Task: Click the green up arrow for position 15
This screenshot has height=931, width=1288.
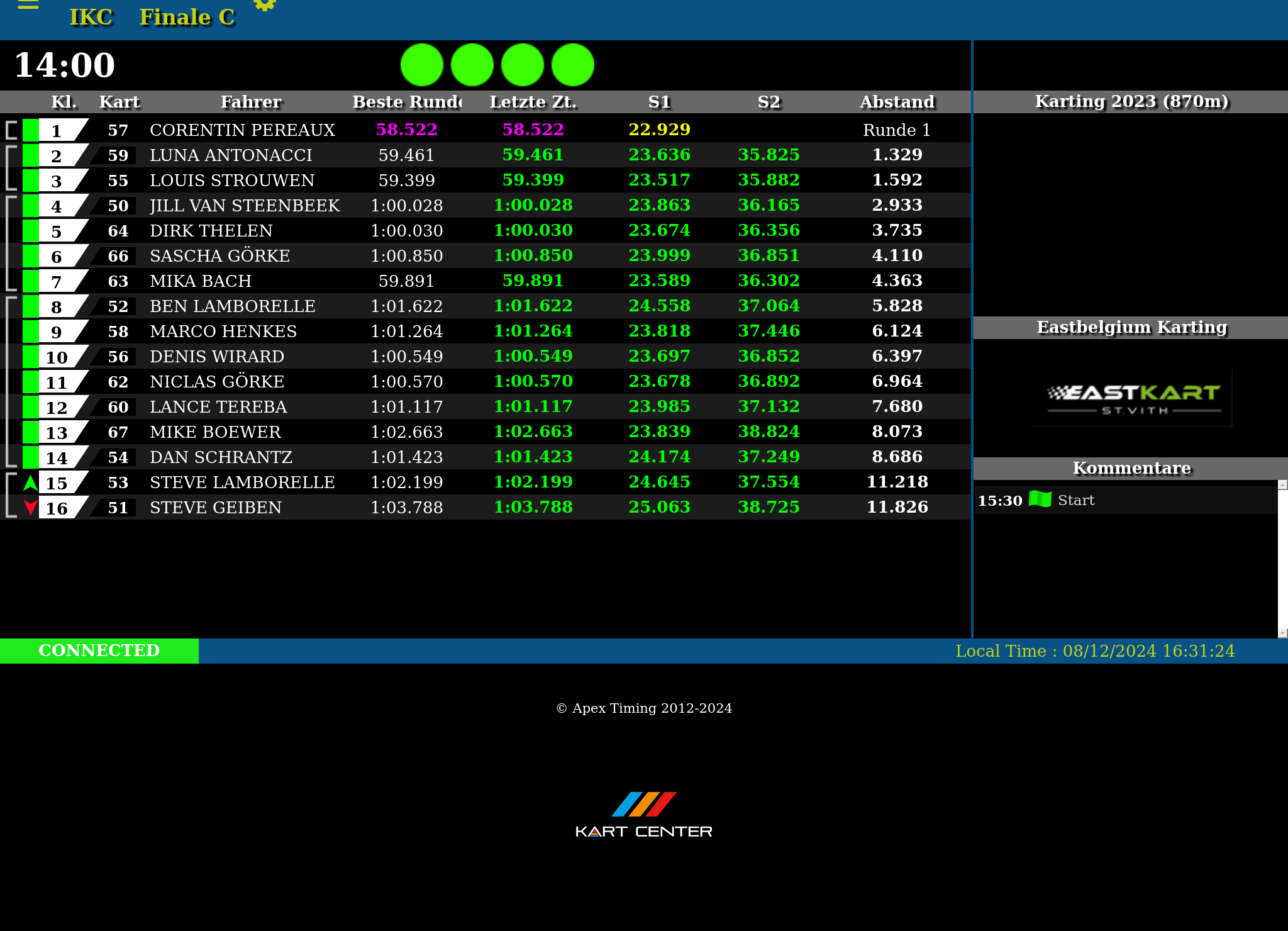Action: [x=30, y=482]
